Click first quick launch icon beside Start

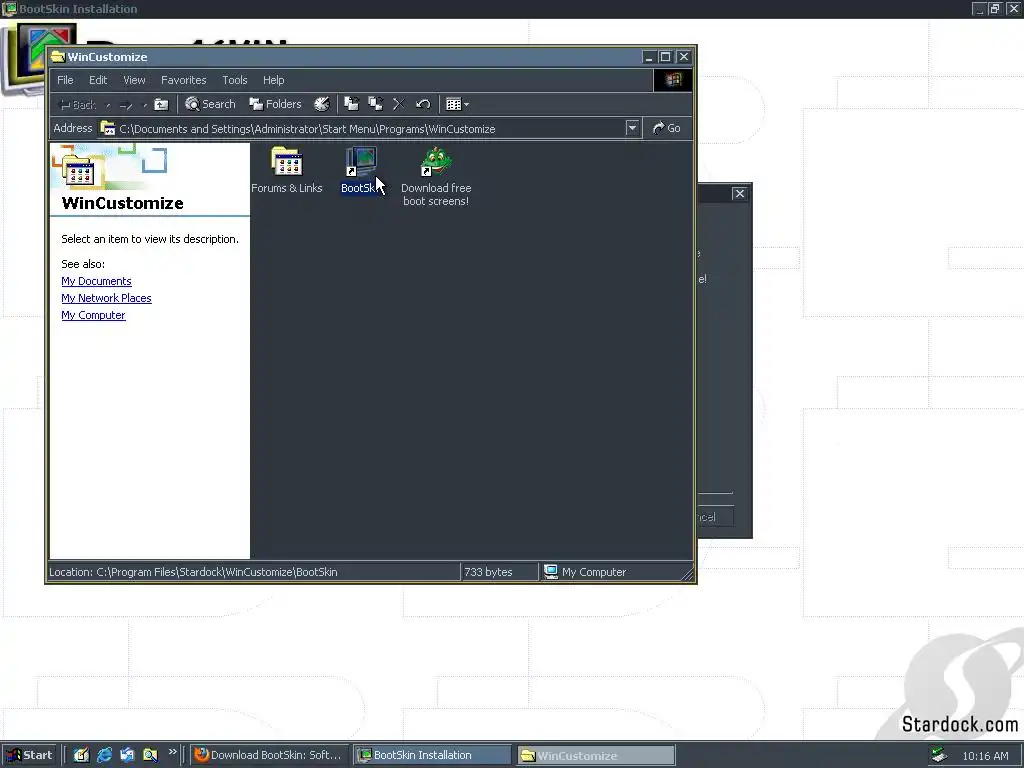[81, 755]
